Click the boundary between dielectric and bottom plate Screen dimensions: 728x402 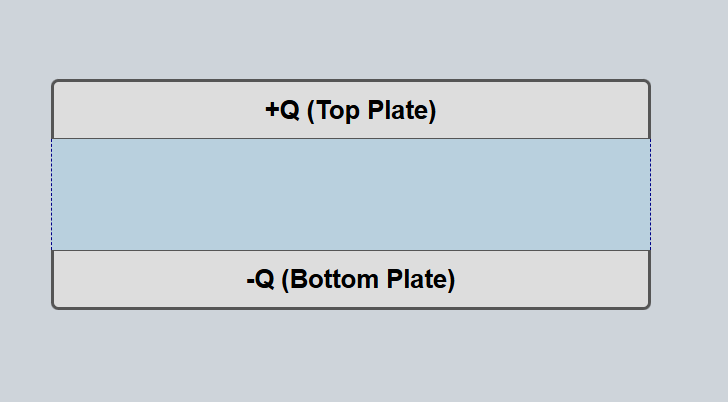(351, 250)
